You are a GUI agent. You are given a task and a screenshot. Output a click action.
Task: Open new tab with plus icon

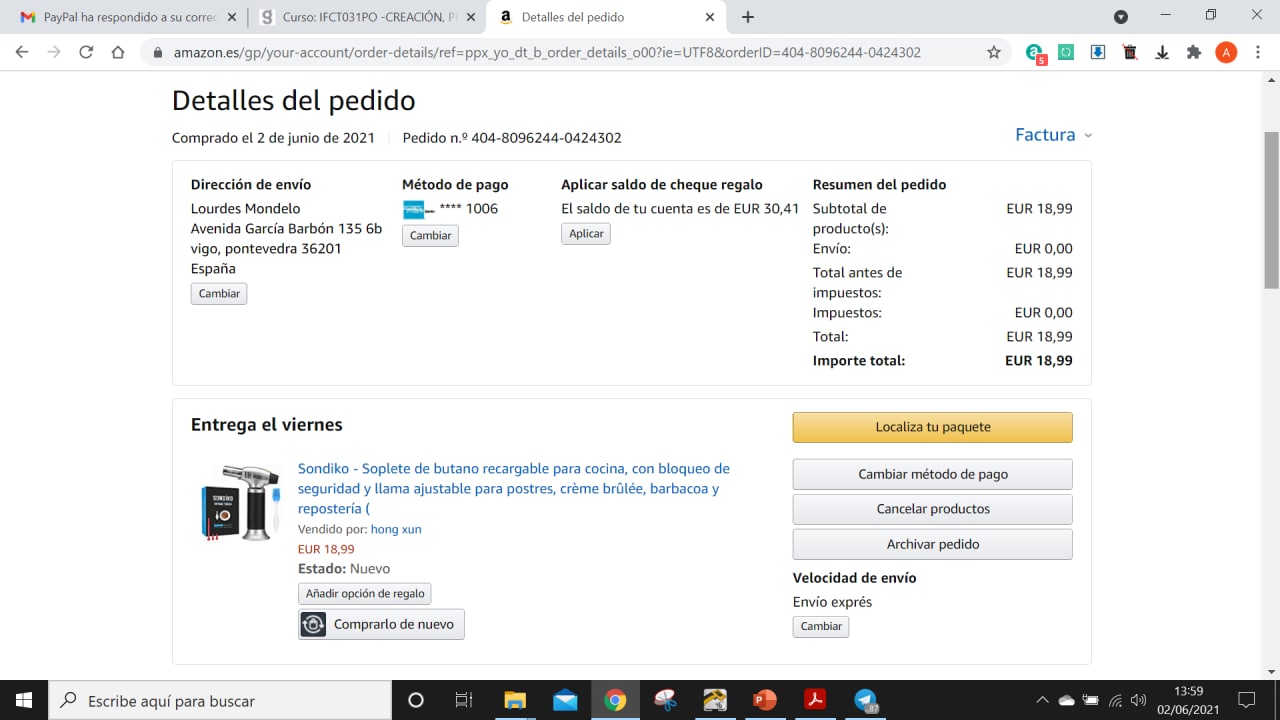[748, 17]
